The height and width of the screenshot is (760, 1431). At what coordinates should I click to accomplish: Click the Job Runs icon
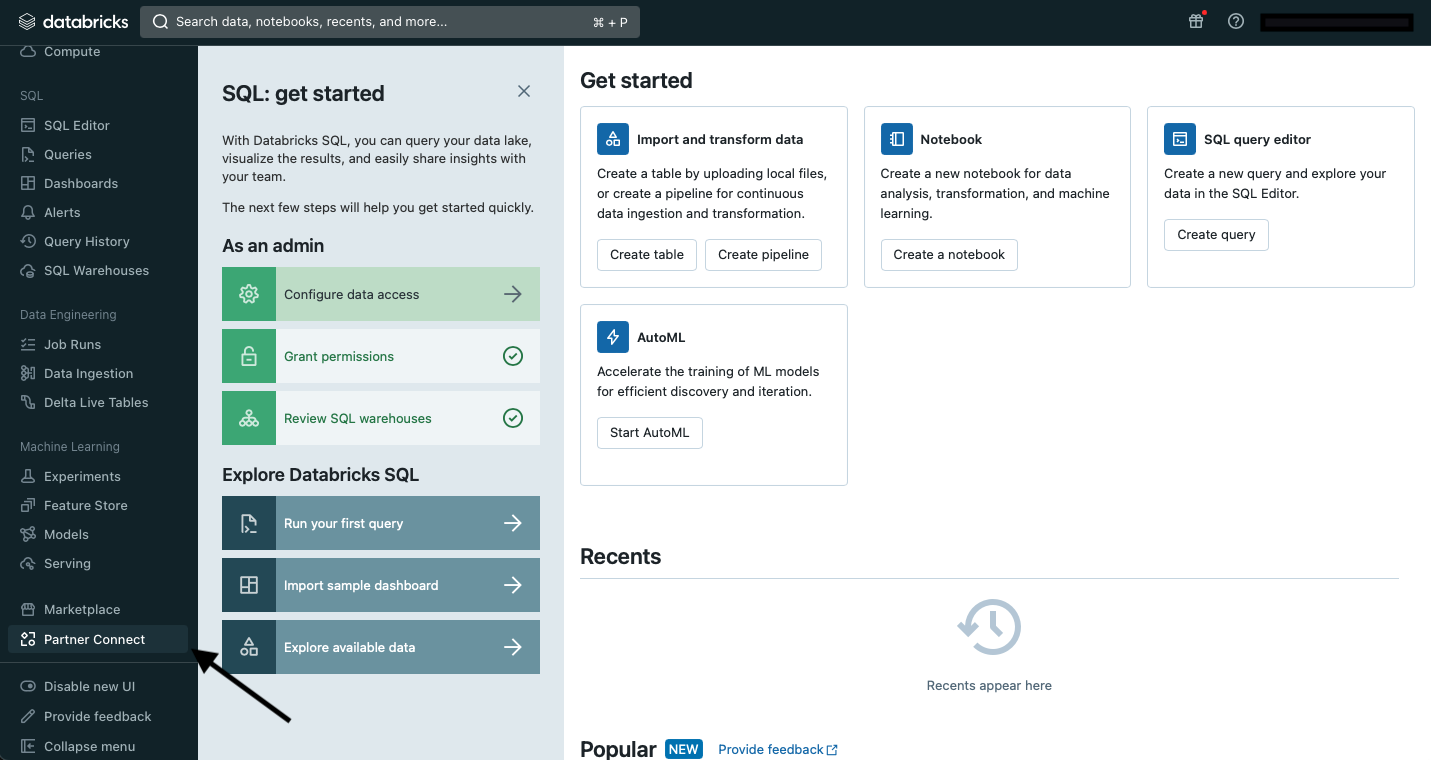28,344
